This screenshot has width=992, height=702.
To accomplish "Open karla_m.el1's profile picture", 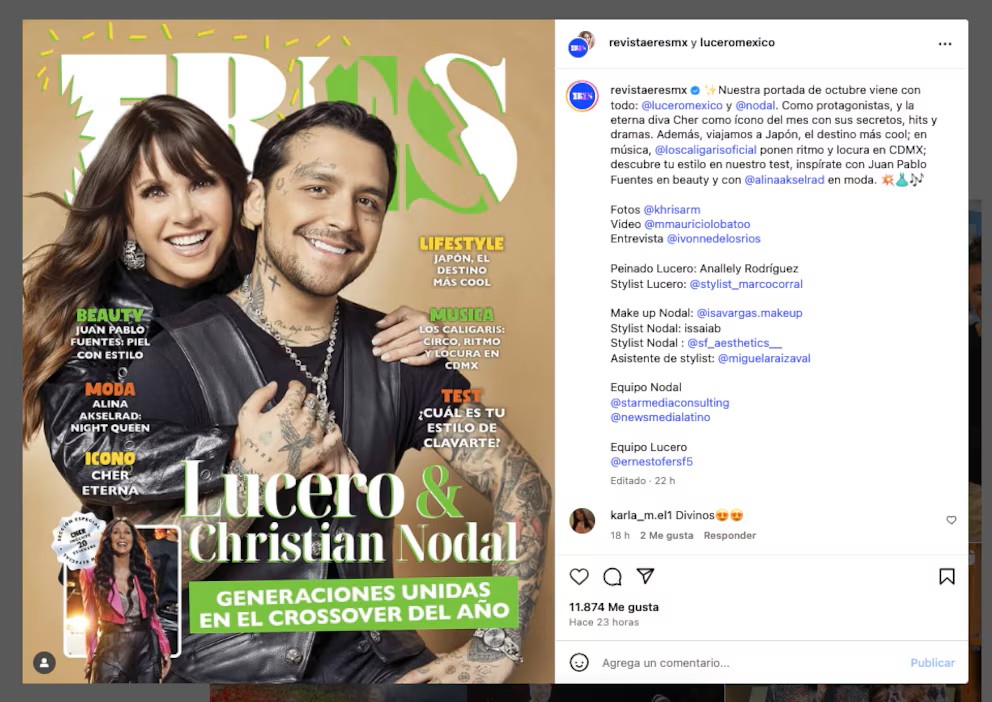I will coord(582,521).
